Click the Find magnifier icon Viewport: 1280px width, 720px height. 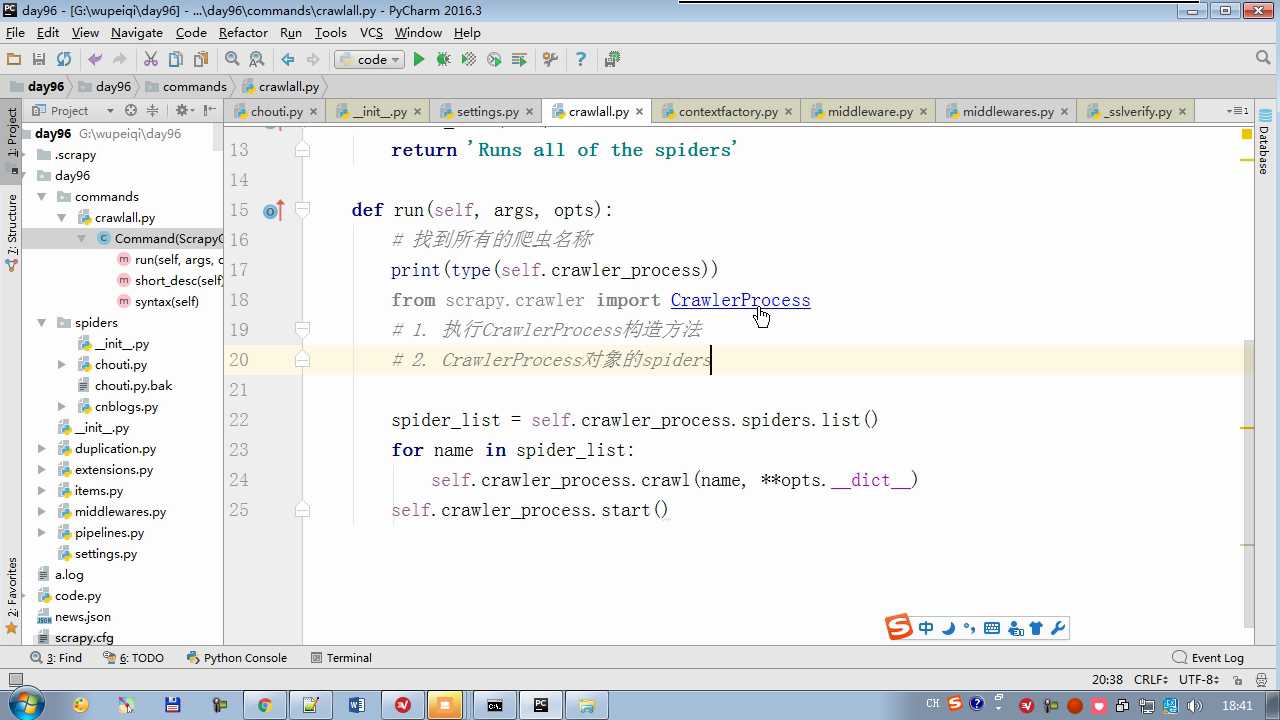(232, 59)
